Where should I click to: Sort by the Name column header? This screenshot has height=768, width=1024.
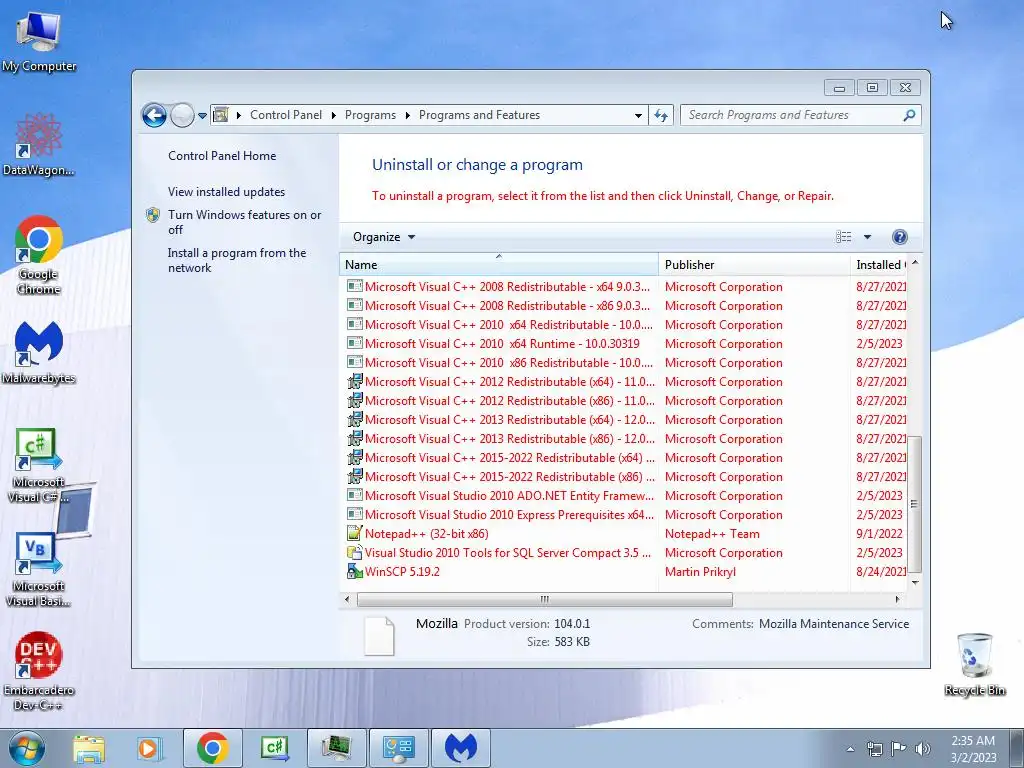[499, 264]
